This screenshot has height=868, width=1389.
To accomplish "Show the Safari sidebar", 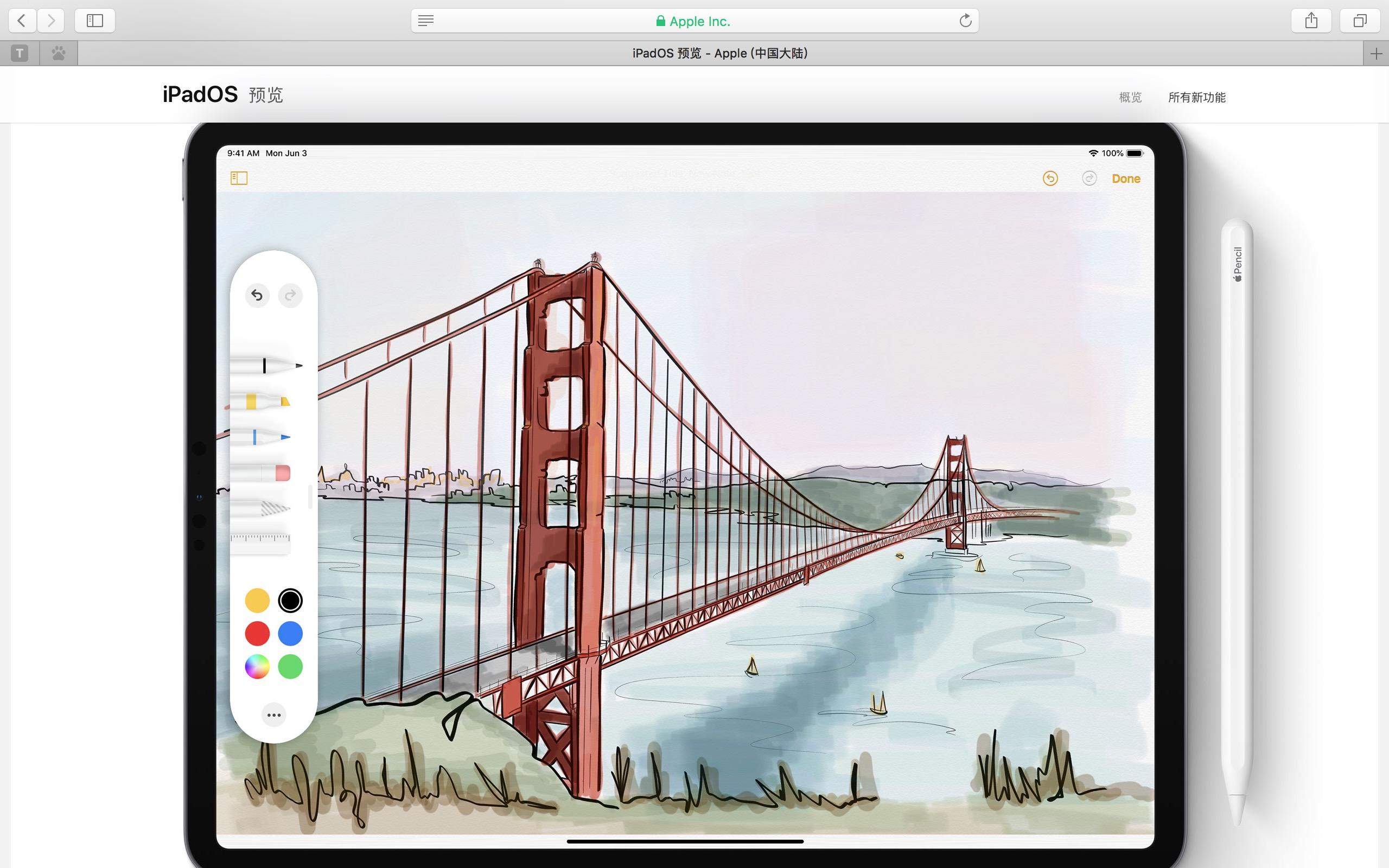I will (x=95, y=21).
